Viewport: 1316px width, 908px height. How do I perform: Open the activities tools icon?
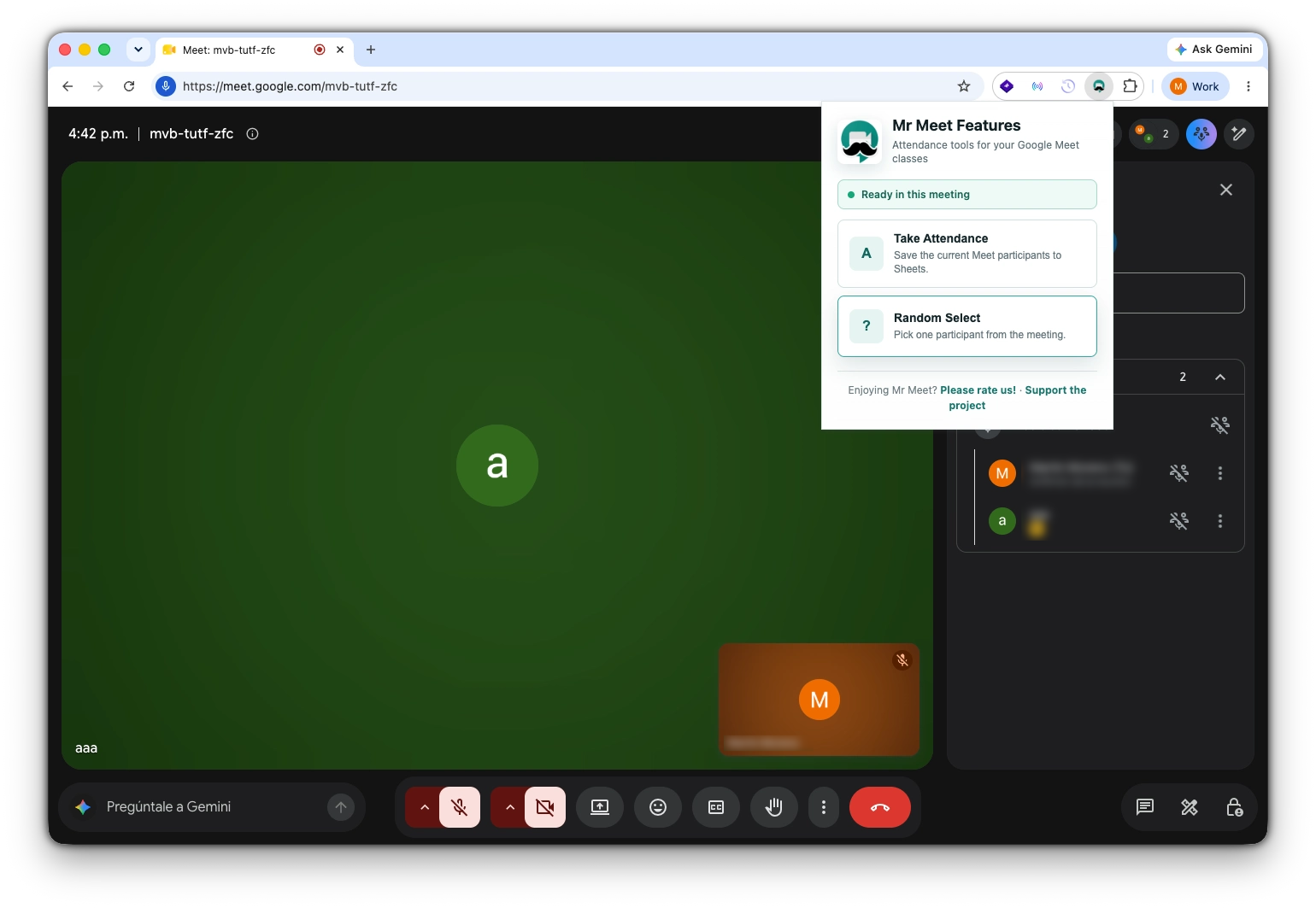[x=1190, y=807]
